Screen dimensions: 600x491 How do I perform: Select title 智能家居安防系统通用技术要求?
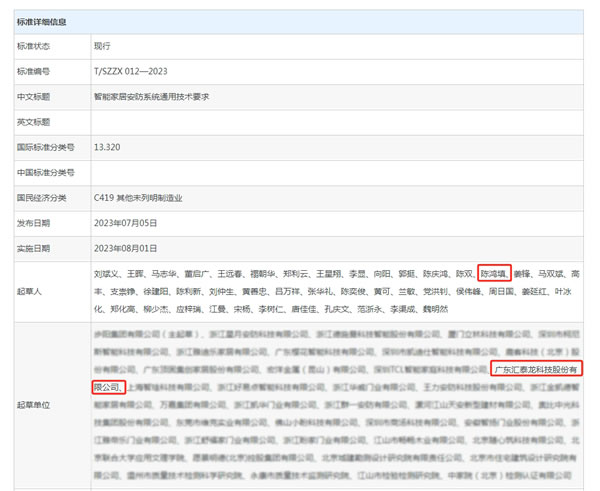152,97
